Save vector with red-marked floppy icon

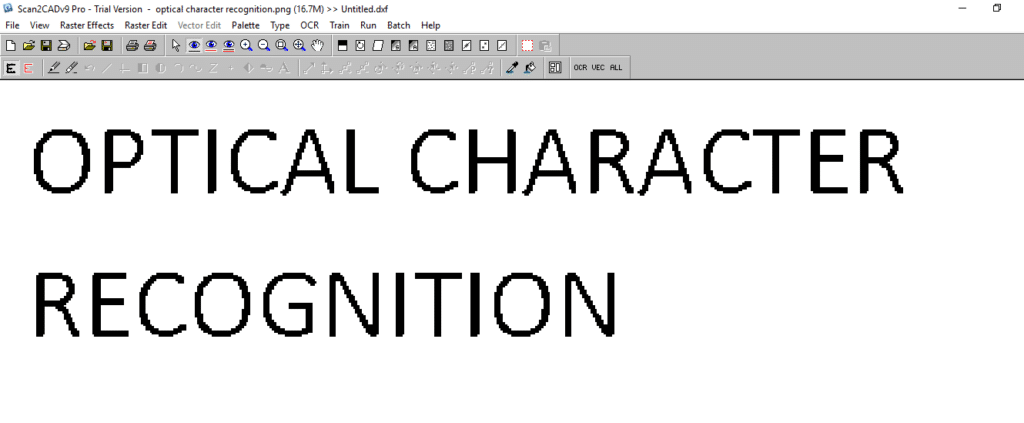107,46
